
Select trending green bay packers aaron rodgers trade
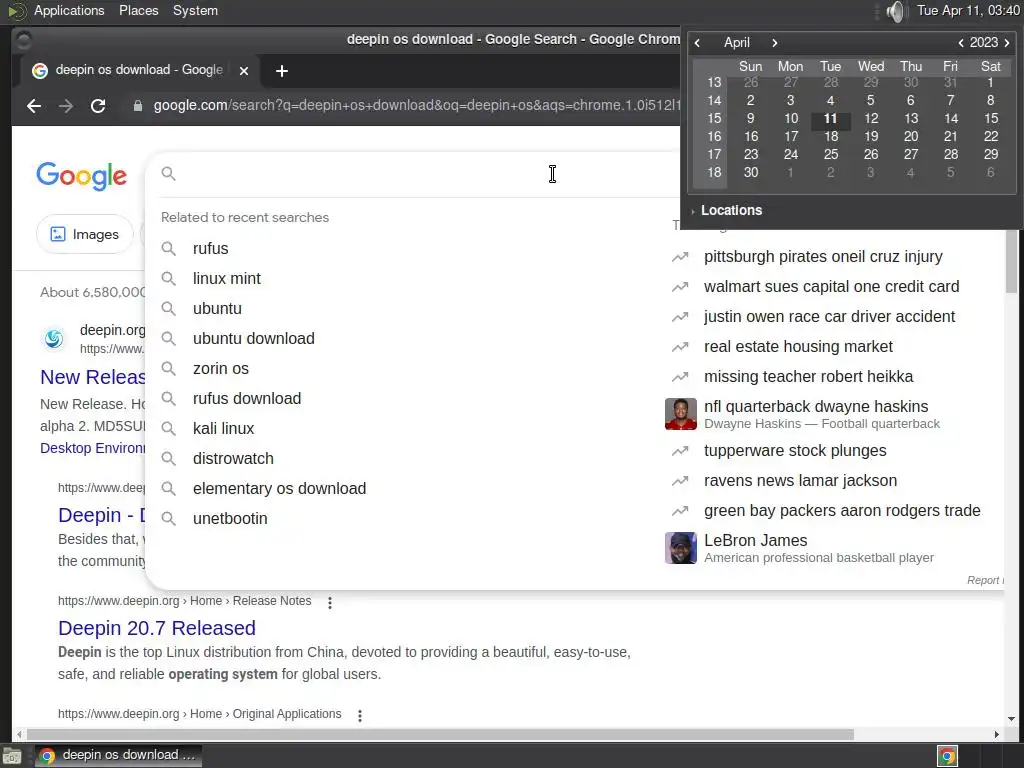tap(842, 511)
